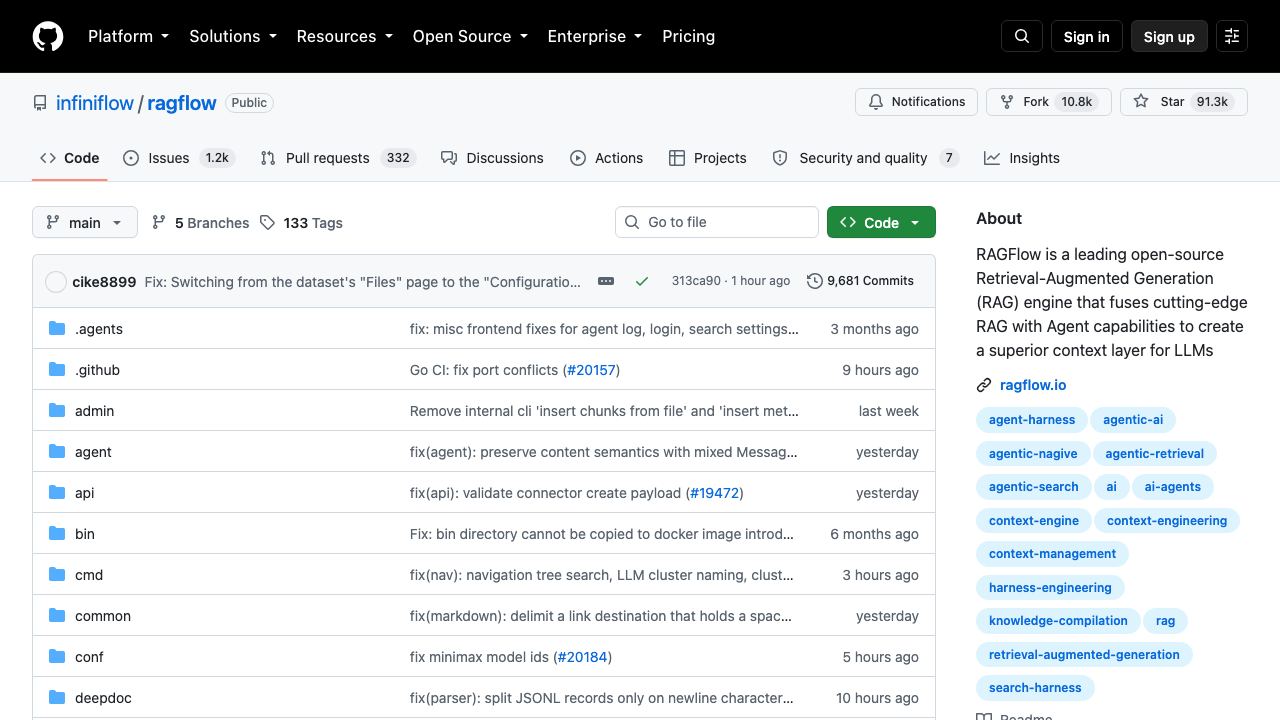
Task: Click the latest commit options ellipsis
Action: click(x=606, y=281)
